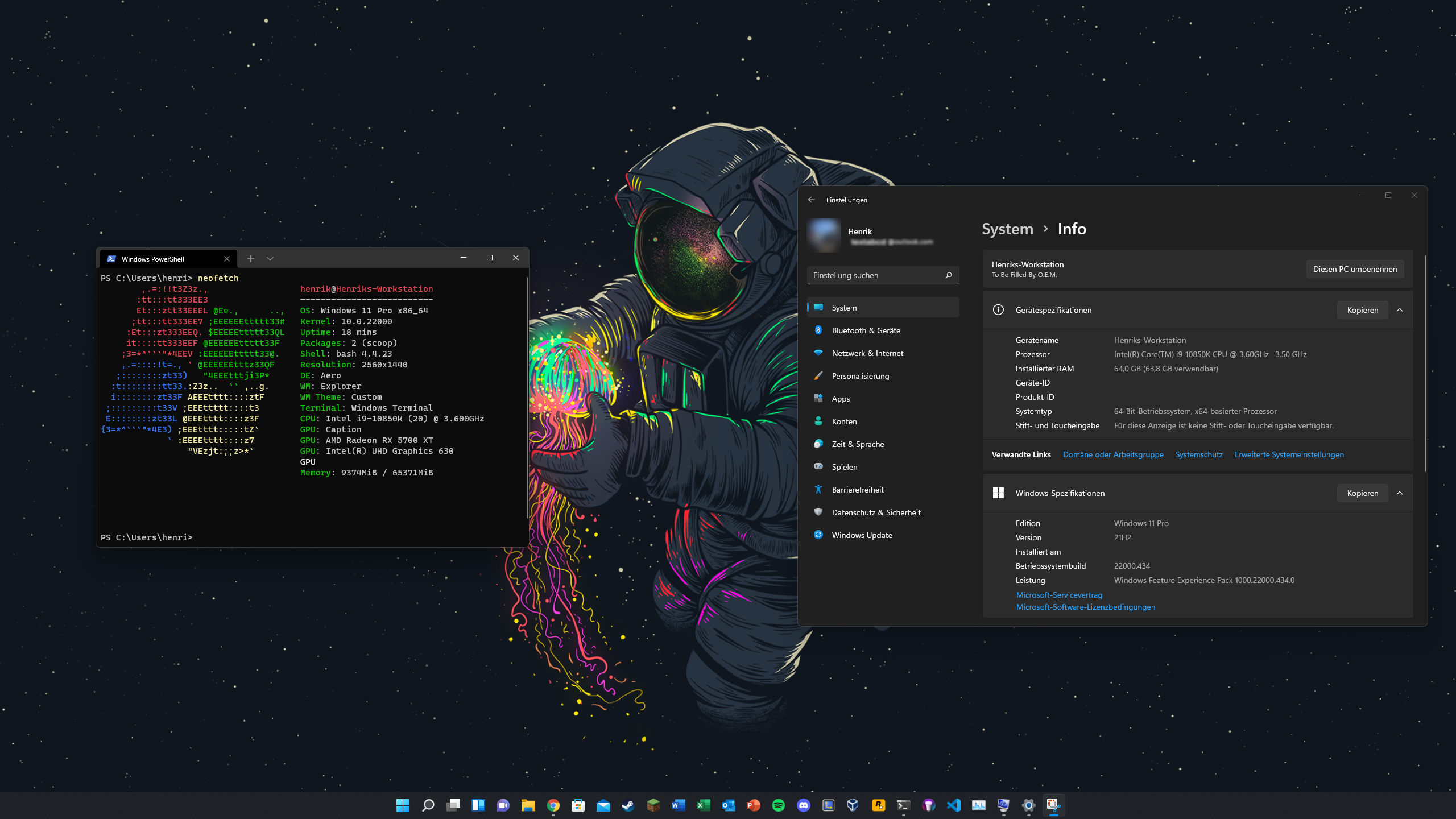Click the search icon in settings search box
The width and height of the screenshot is (1456, 819).
point(949,275)
